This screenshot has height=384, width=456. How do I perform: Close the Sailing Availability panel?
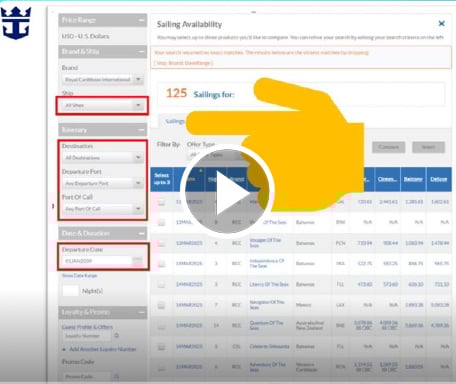441,23
